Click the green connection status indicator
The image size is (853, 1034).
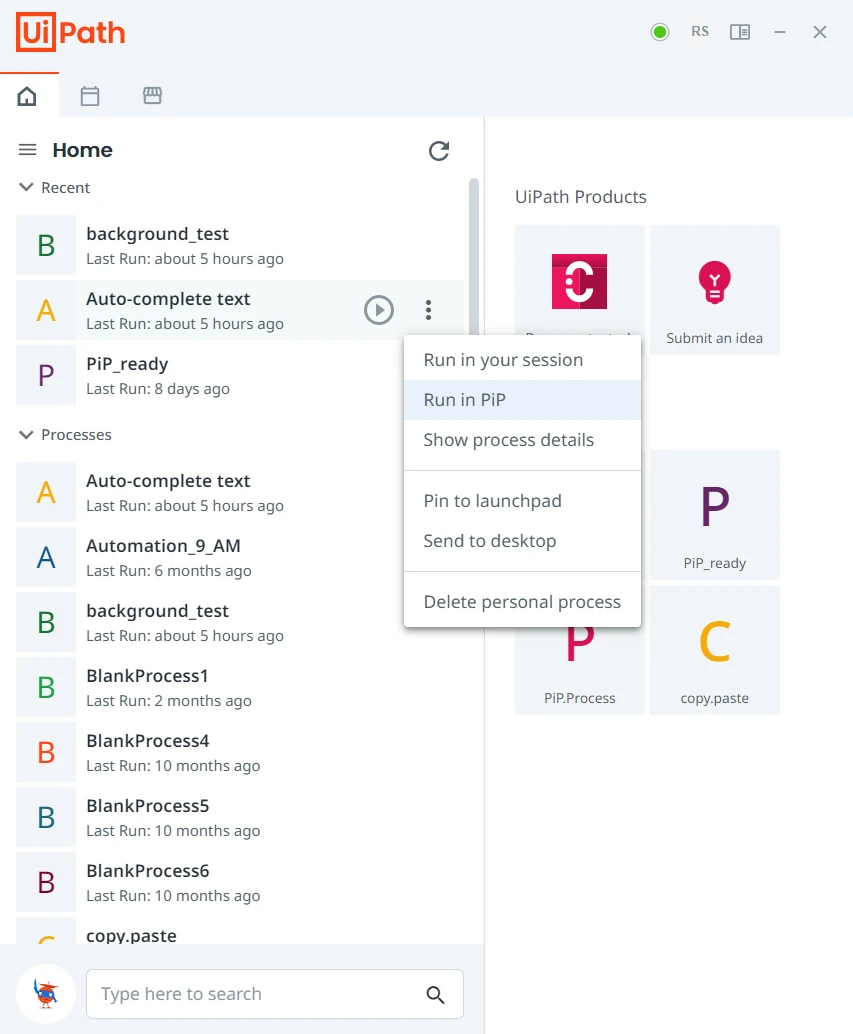[660, 32]
